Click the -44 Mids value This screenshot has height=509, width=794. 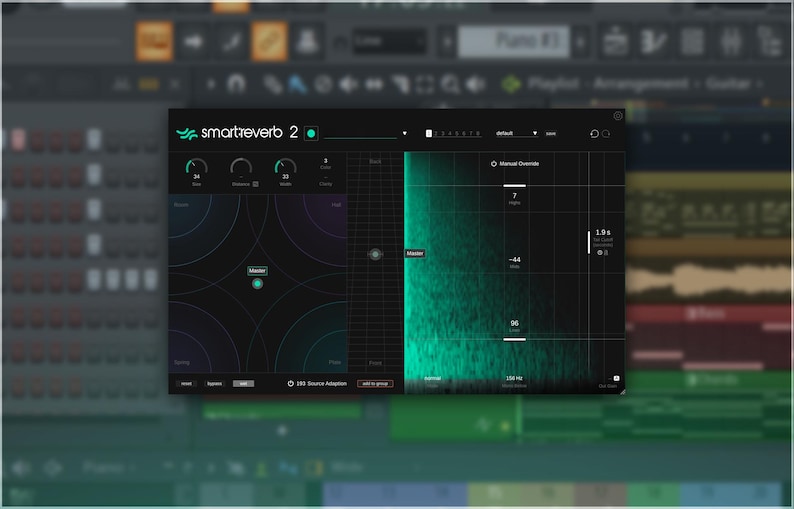[514, 260]
